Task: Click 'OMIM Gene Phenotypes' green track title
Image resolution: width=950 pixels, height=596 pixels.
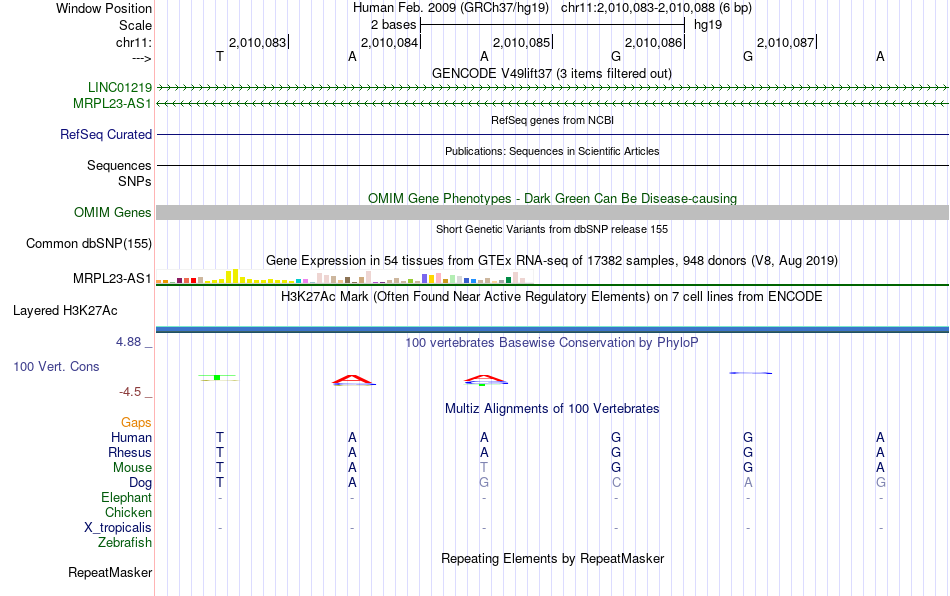Action: pos(553,199)
